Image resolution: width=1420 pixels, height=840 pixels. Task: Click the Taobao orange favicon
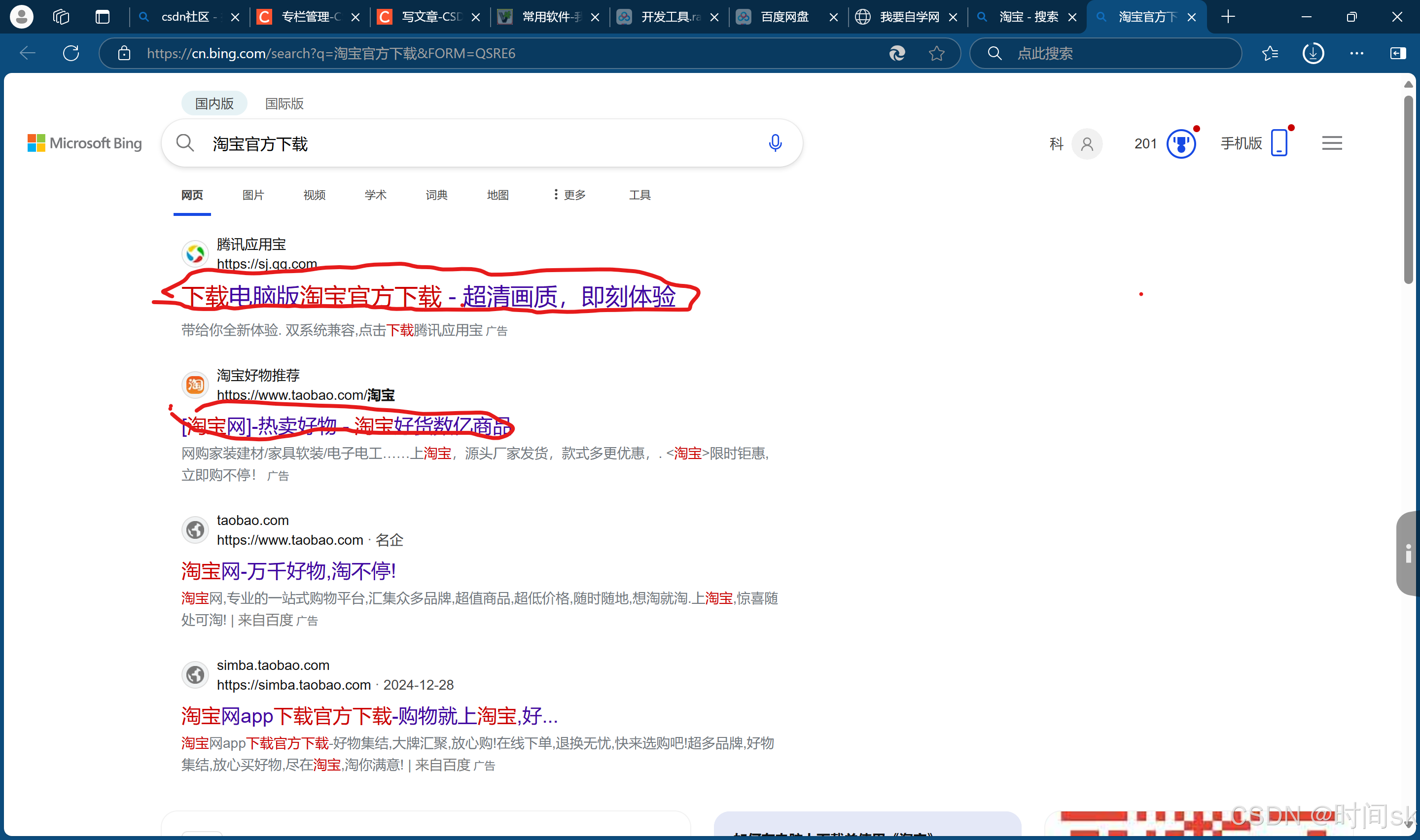pos(195,385)
